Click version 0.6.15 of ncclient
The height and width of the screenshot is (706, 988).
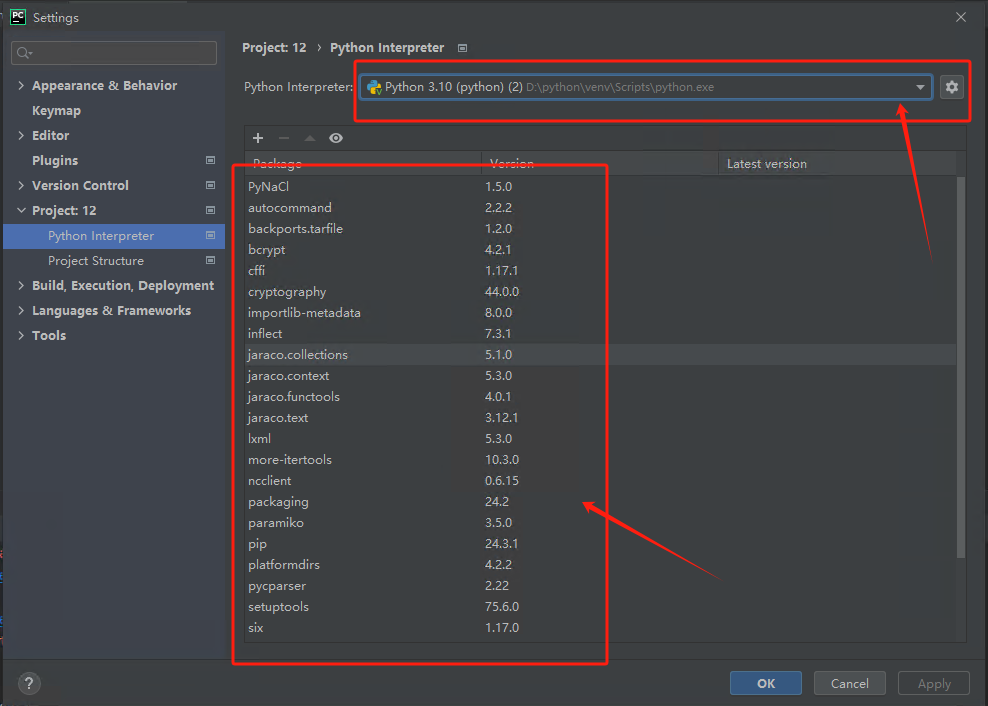(502, 480)
